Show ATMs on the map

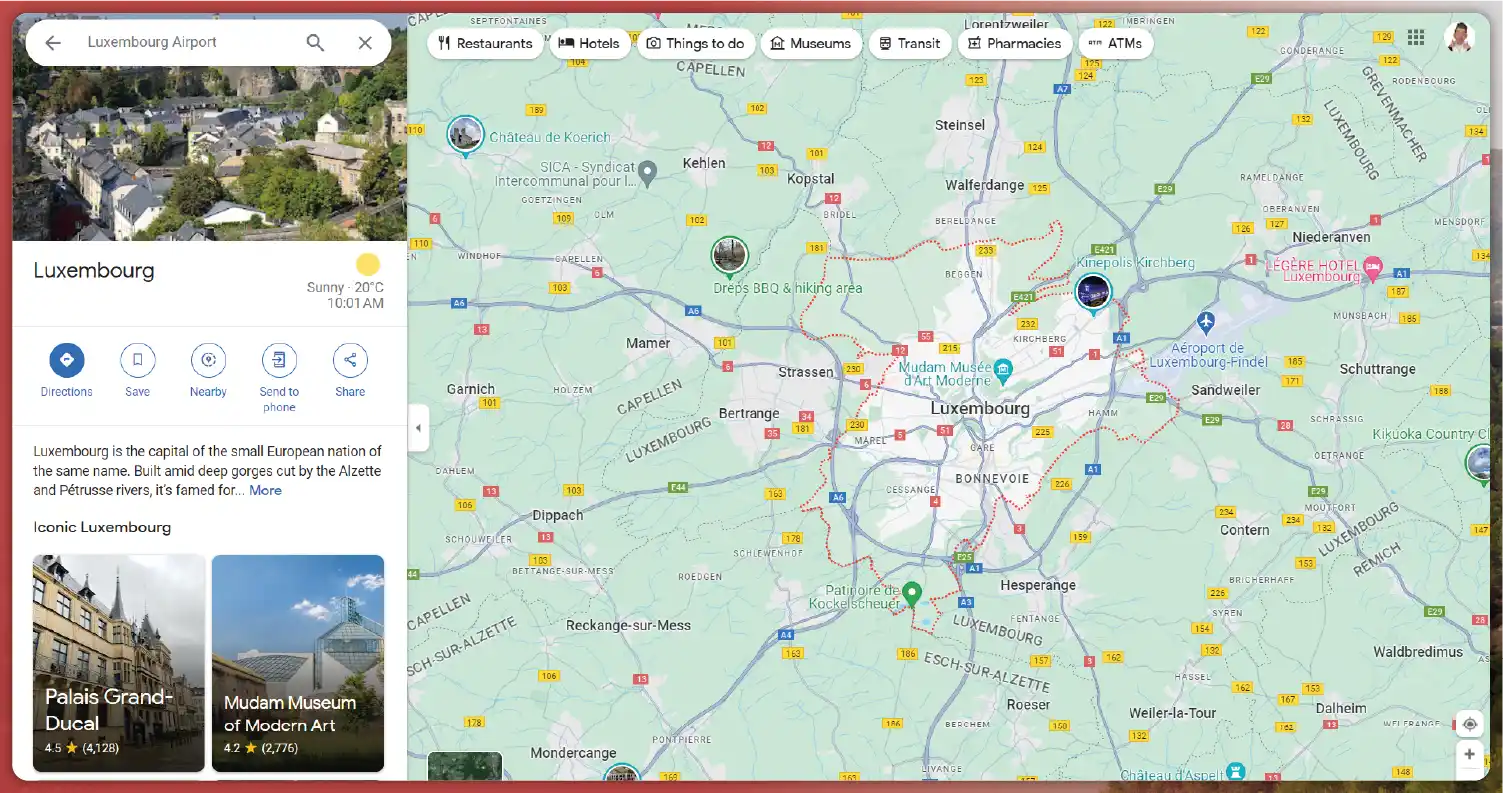point(1115,43)
